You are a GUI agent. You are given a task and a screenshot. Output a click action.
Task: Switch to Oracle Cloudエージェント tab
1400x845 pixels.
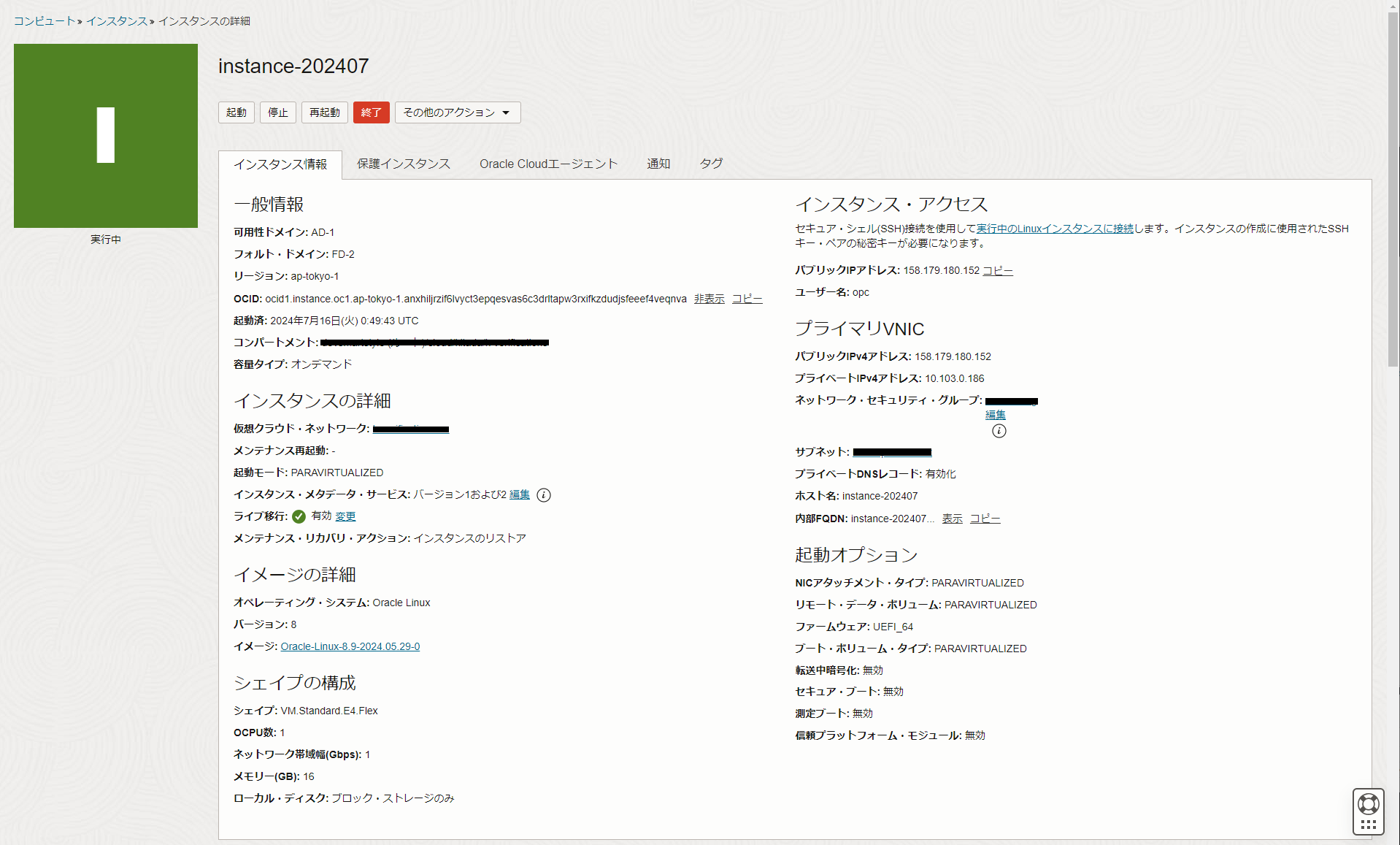point(549,164)
